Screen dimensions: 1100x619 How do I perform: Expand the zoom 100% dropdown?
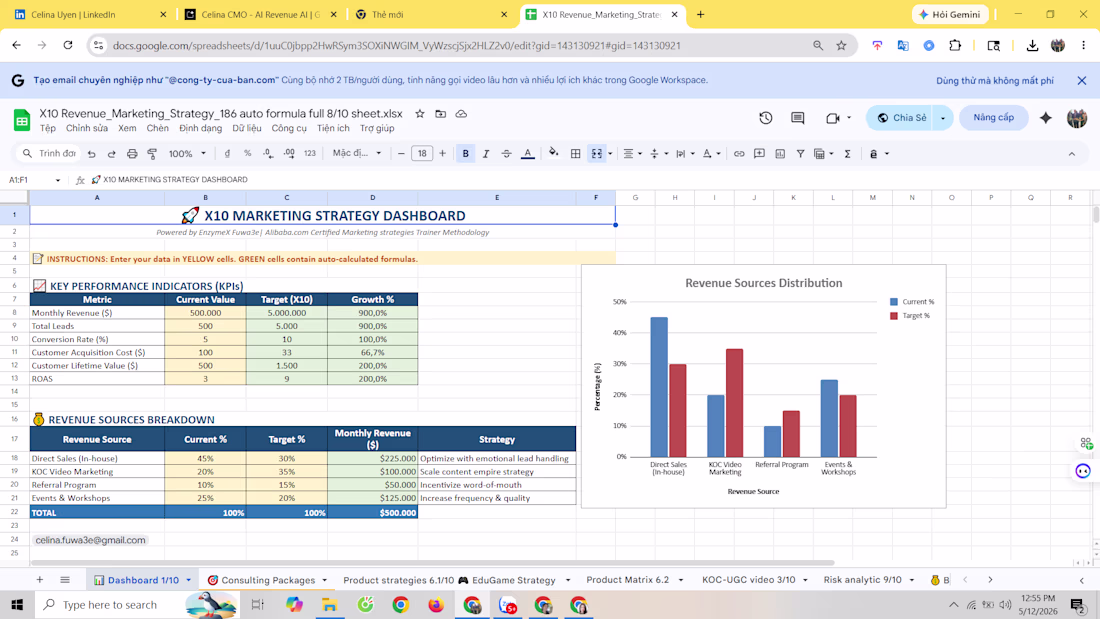coord(187,154)
